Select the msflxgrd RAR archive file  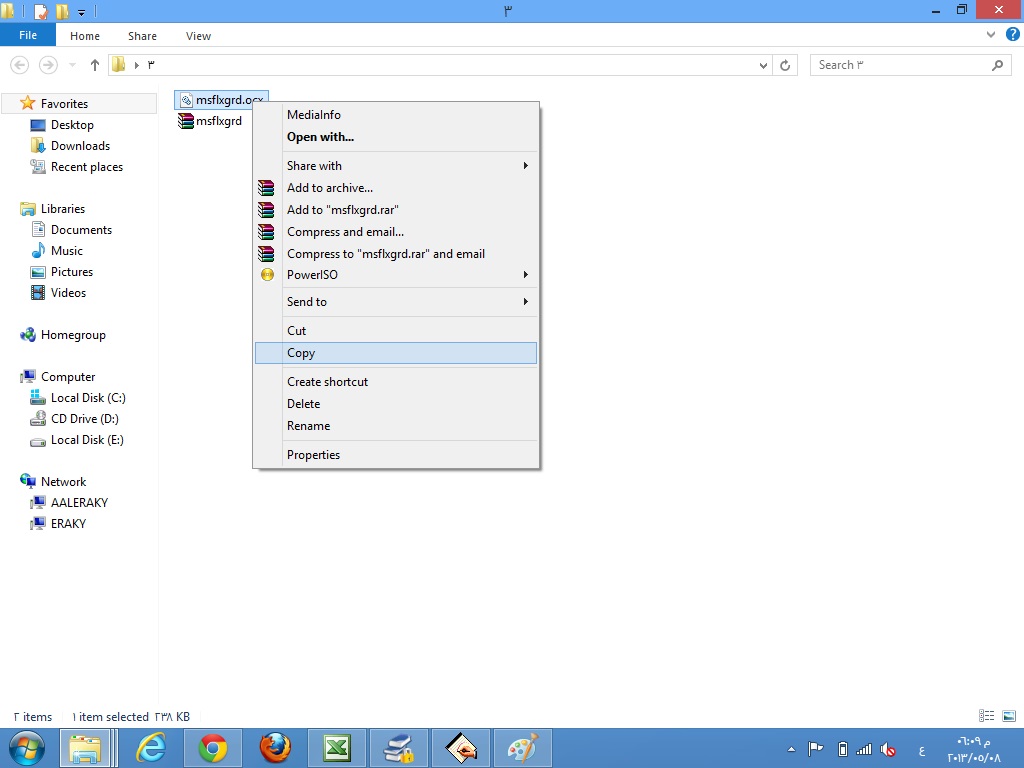(x=210, y=121)
